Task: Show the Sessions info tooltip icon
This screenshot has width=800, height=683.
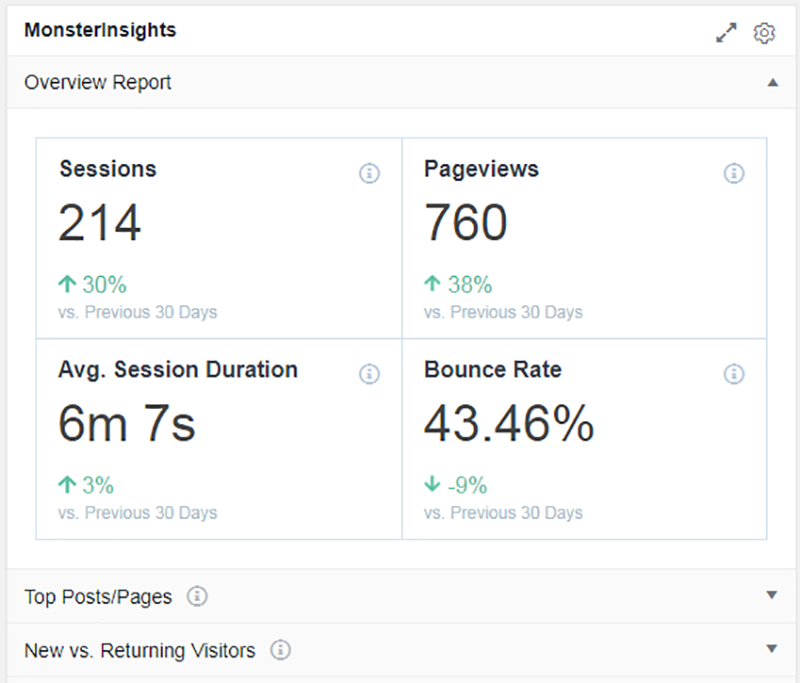Action: click(x=369, y=173)
